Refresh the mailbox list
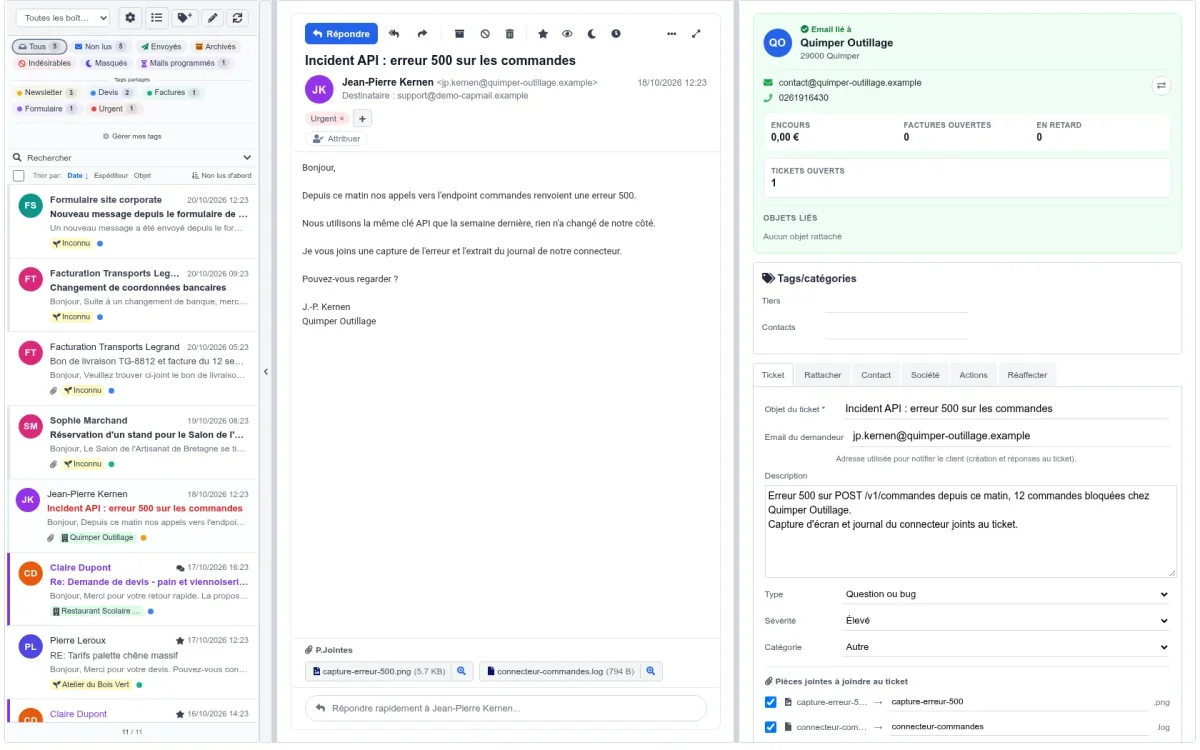The image size is (1200, 750). click(237, 18)
